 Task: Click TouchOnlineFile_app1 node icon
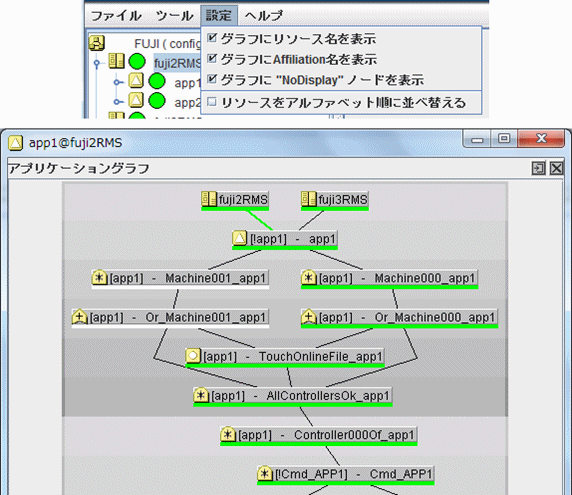[193, 356]
